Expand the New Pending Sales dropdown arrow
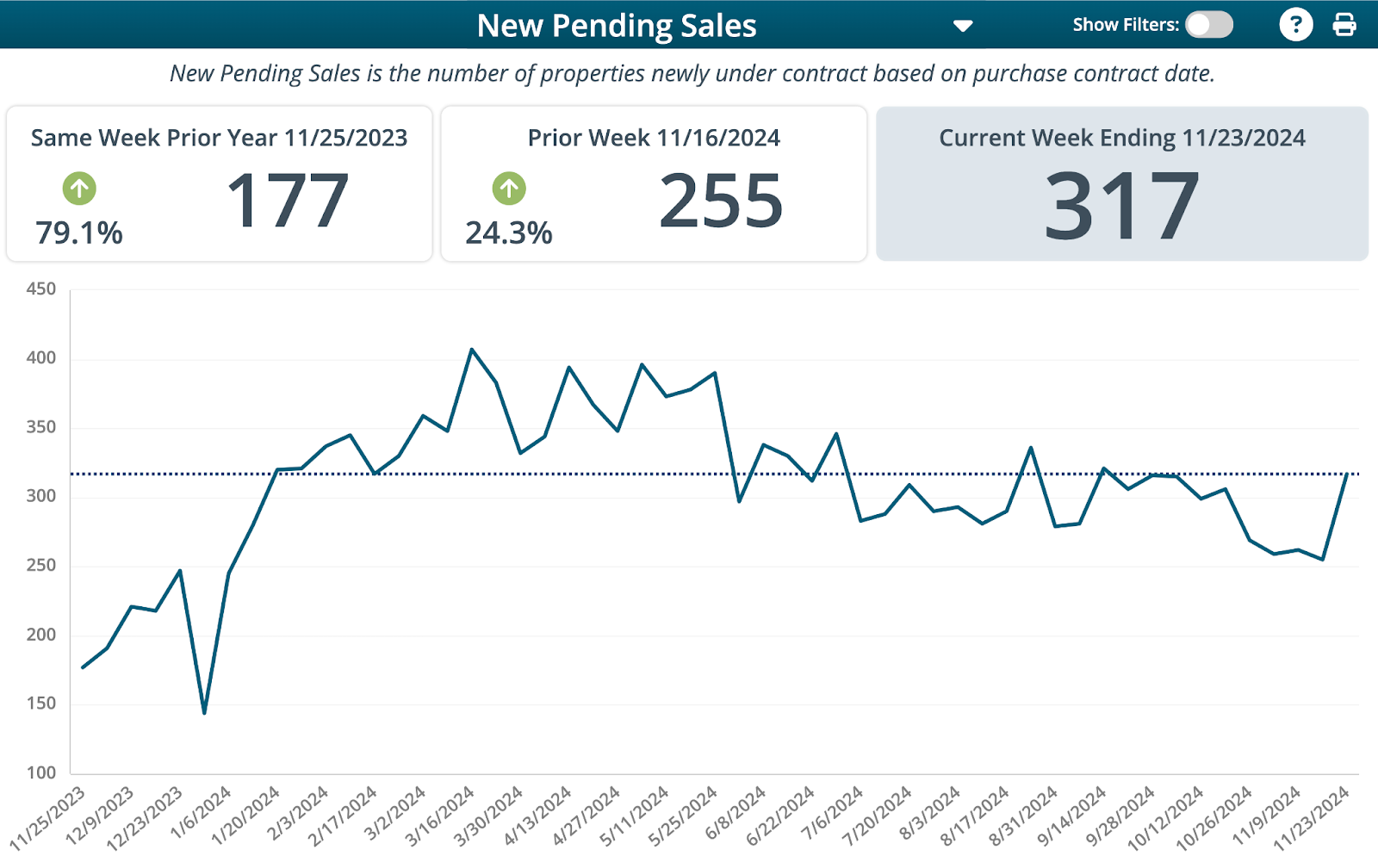The width and height of the screenshot is (1378, 868). pyautogui.click(x=963, y=26)
